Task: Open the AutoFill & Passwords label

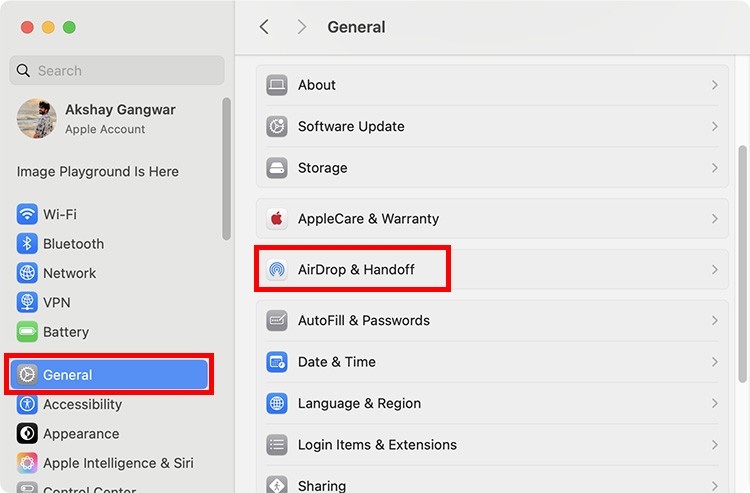Action: pos(364,320)
